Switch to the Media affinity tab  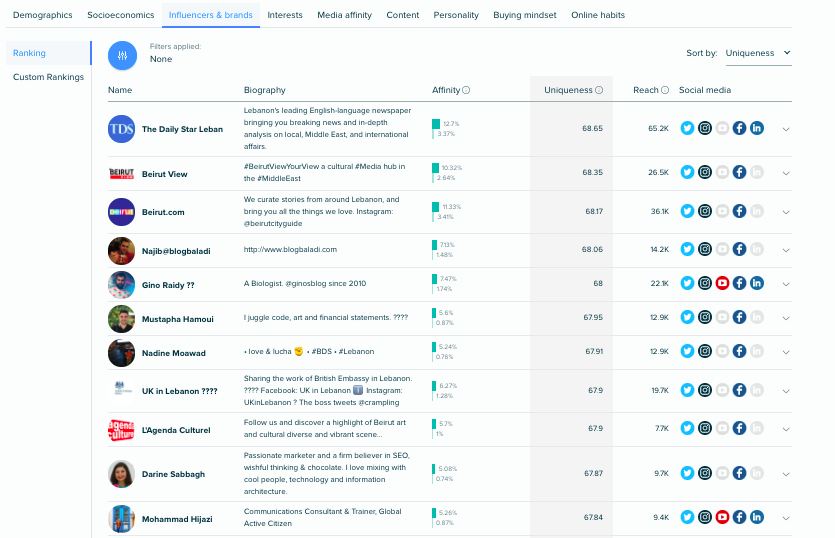click(345, 15)
